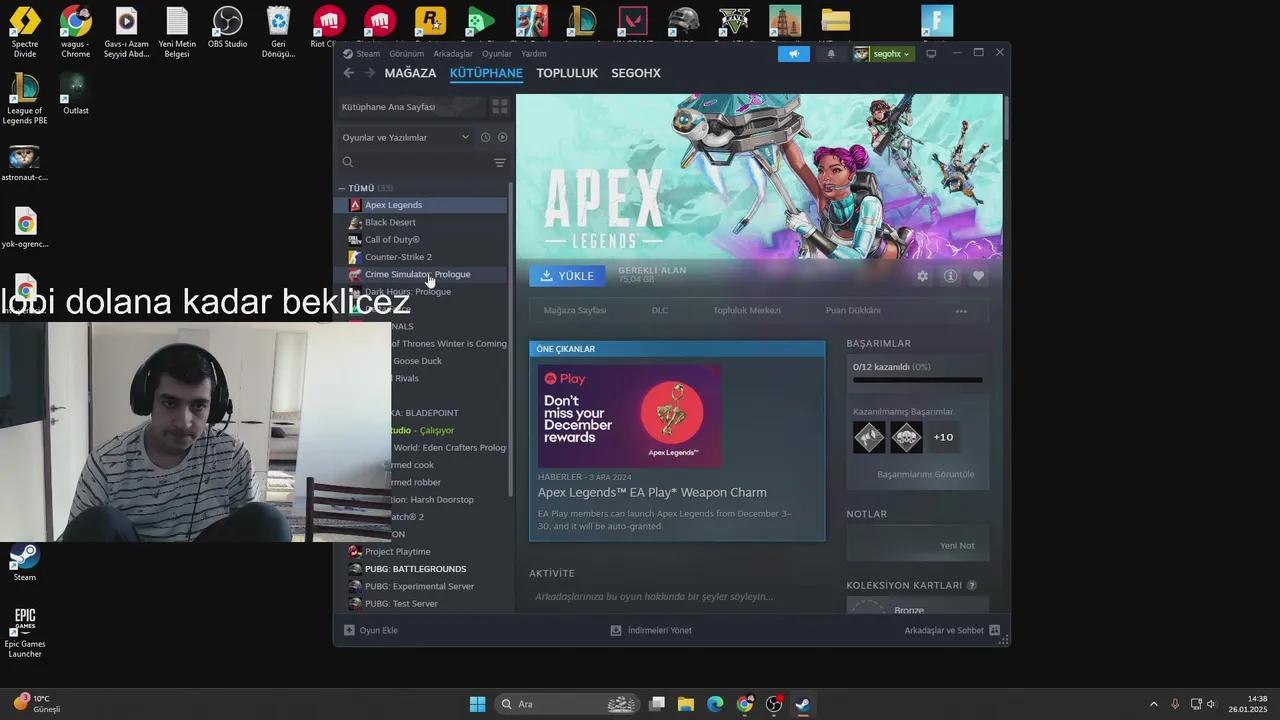The width and height of the screenshot is (1280, 720).
Task: Select Counter-Strike 2 in the game list
Action: pyautogui.click(x=398, y=257)
